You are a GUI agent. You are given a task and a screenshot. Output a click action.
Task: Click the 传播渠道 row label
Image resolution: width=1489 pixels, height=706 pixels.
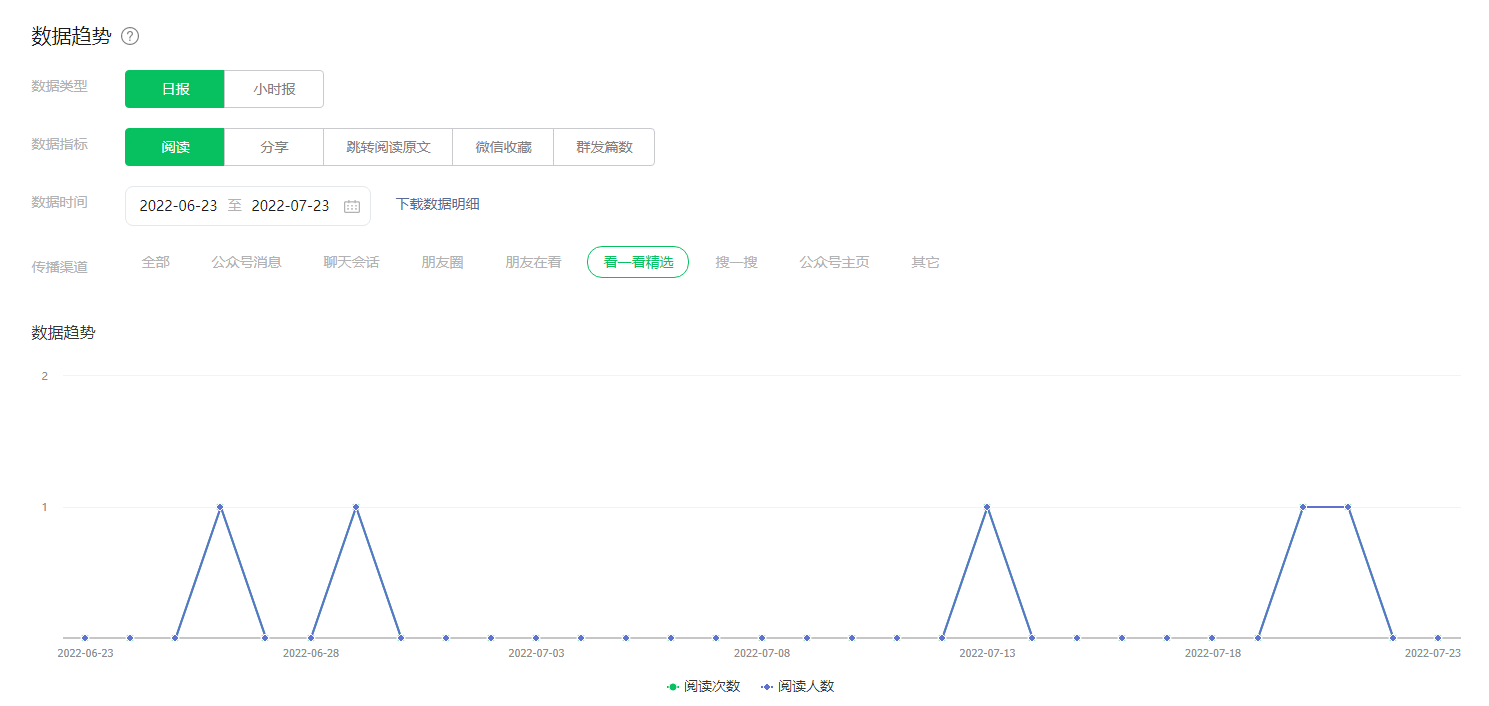coord(60,267)
